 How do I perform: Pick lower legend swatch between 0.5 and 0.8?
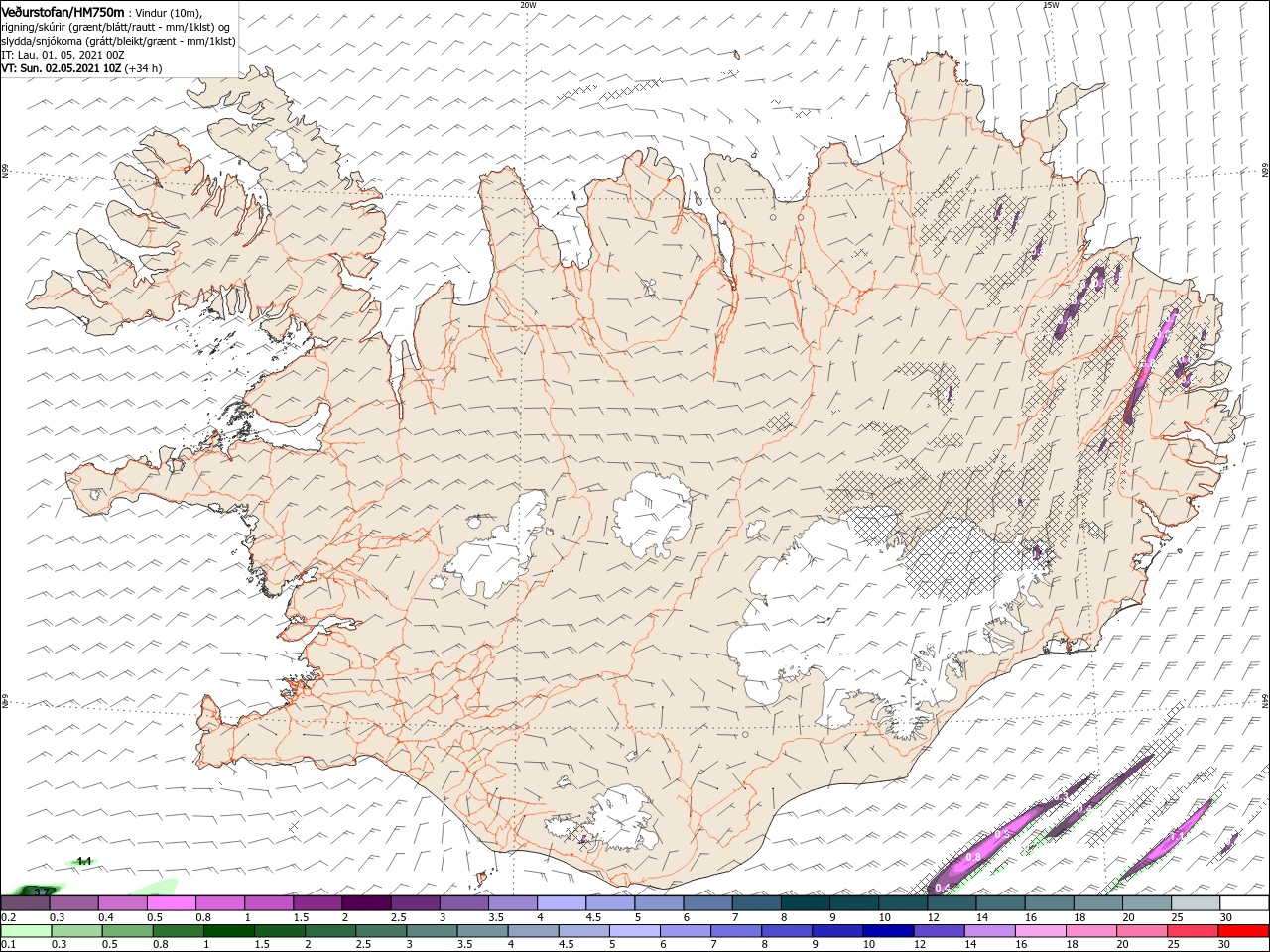(127, 931)
